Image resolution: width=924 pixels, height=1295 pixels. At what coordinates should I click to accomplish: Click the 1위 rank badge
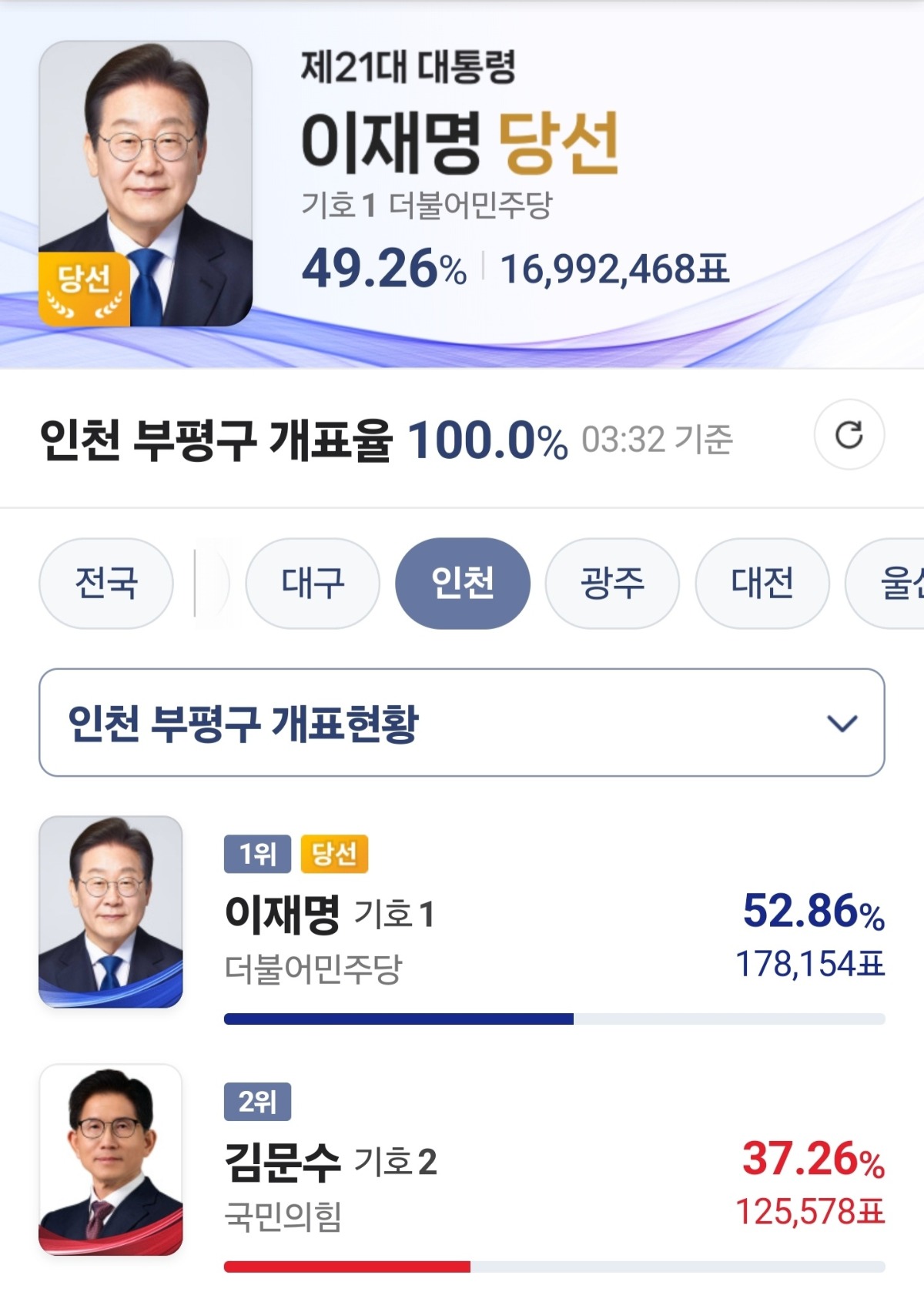click(x=257, y=854)
